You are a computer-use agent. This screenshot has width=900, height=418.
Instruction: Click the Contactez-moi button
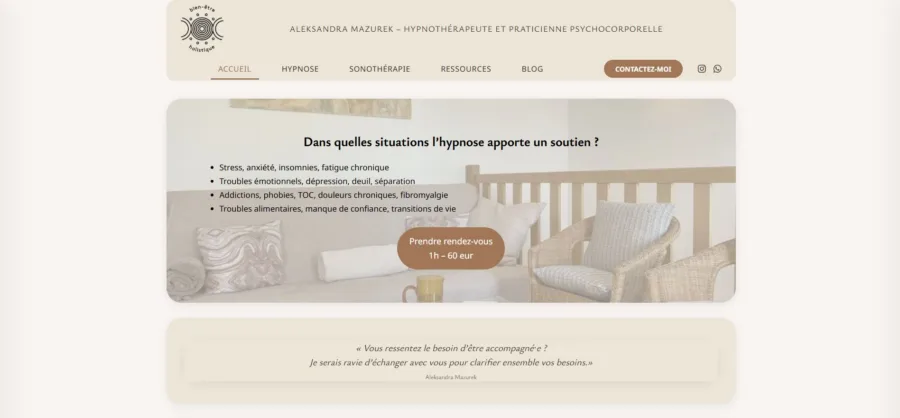(x=643, y=69)
